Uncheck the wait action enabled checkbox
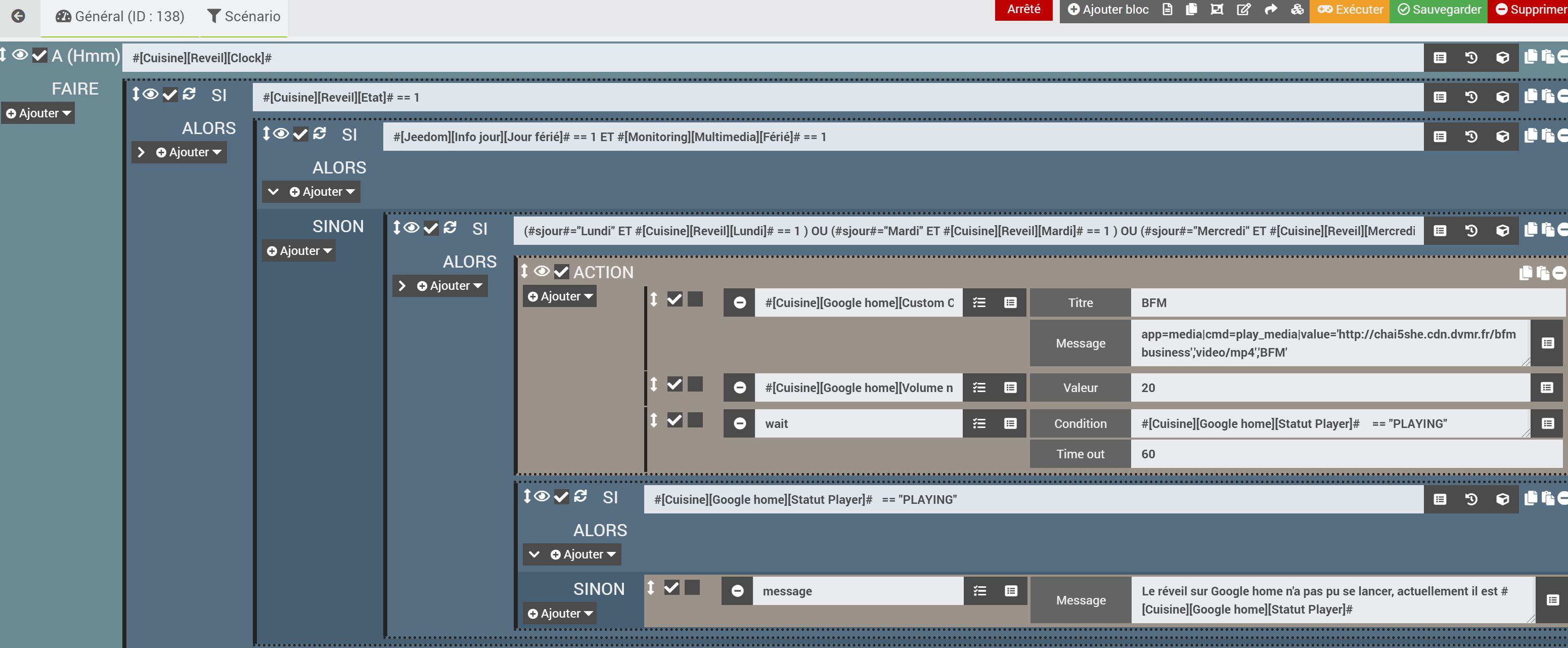1568x648 pixels. (675, 420)
